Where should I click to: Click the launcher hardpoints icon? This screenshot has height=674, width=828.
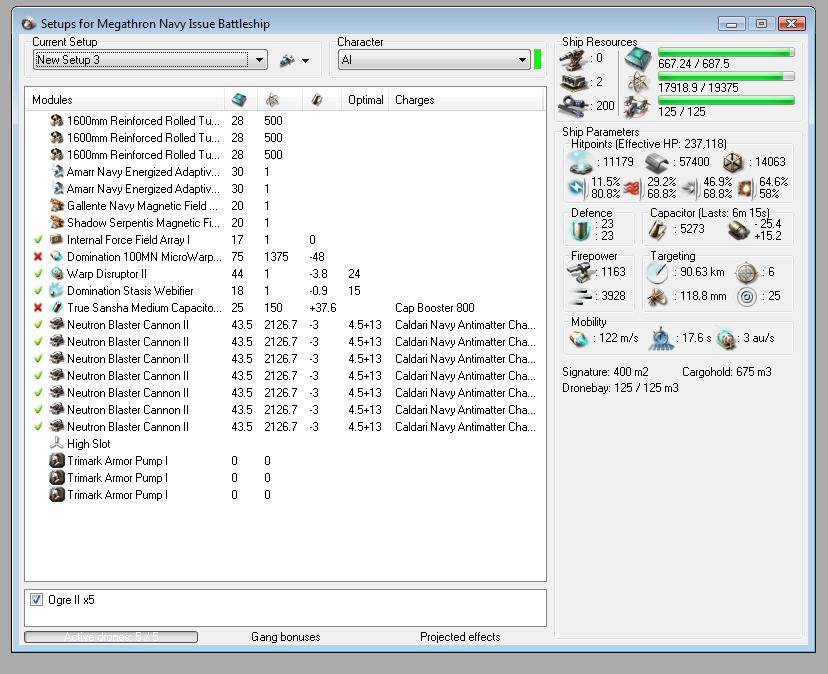pyautogui.click(x=574, y=82)
